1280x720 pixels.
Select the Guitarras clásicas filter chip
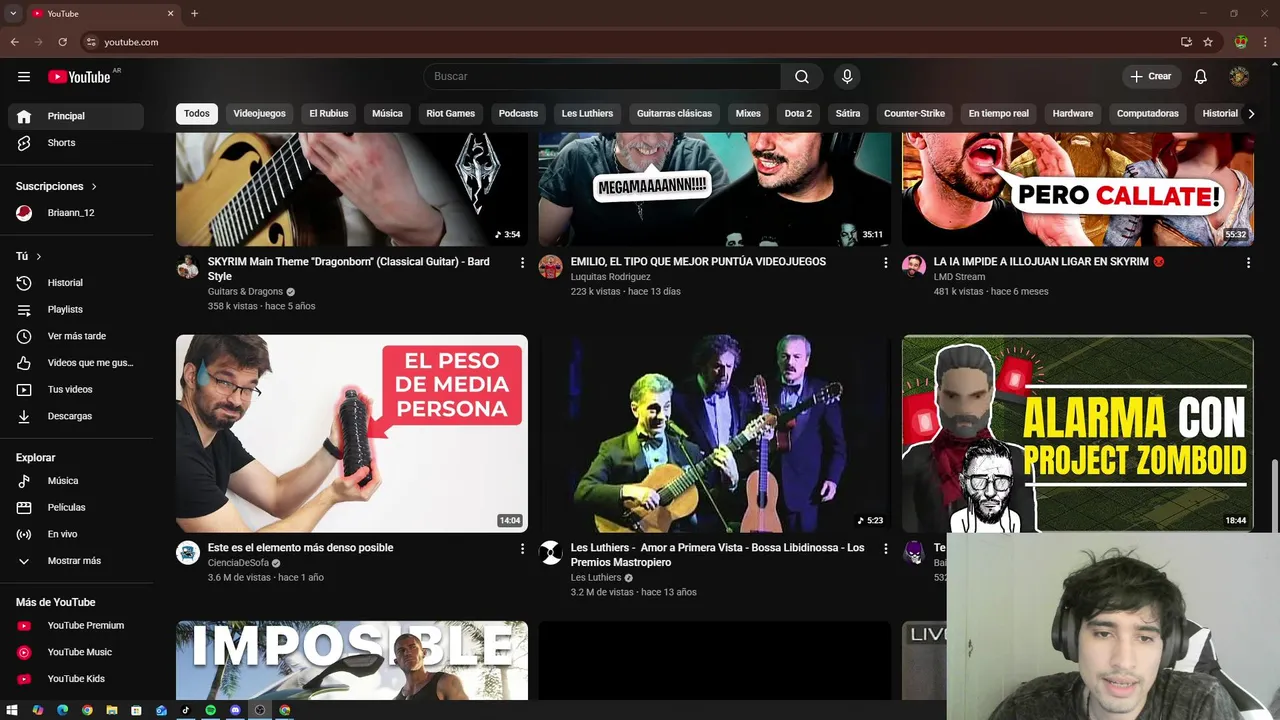click(675, 114)
